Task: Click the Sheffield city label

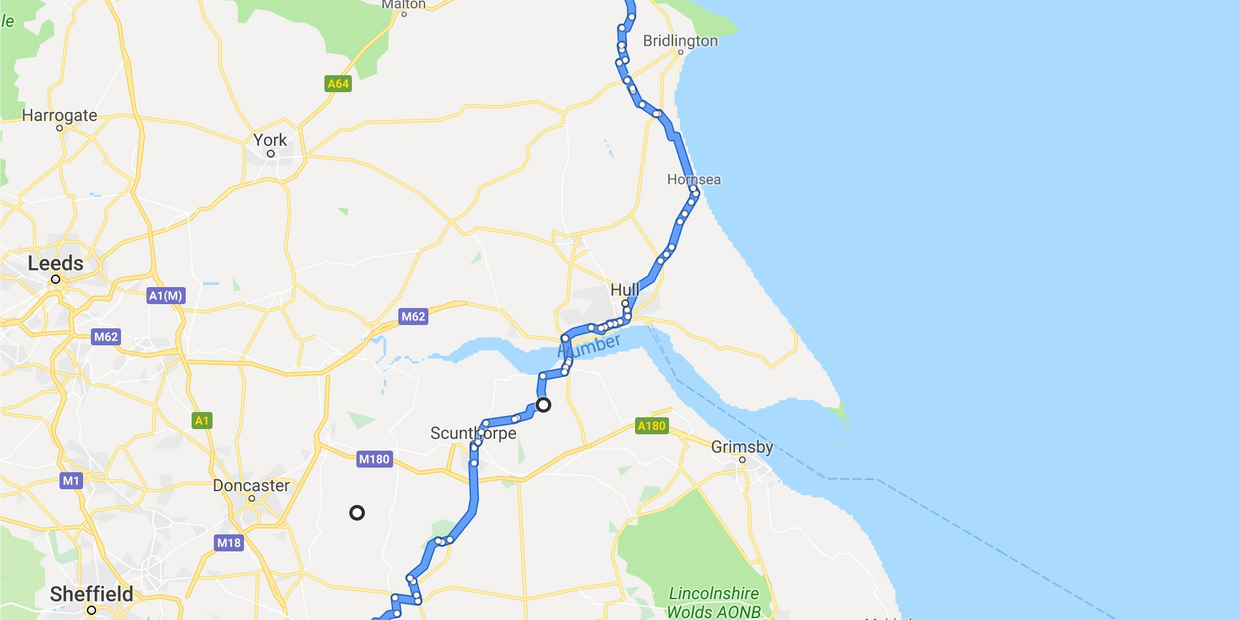Action: tap(92, 594)
